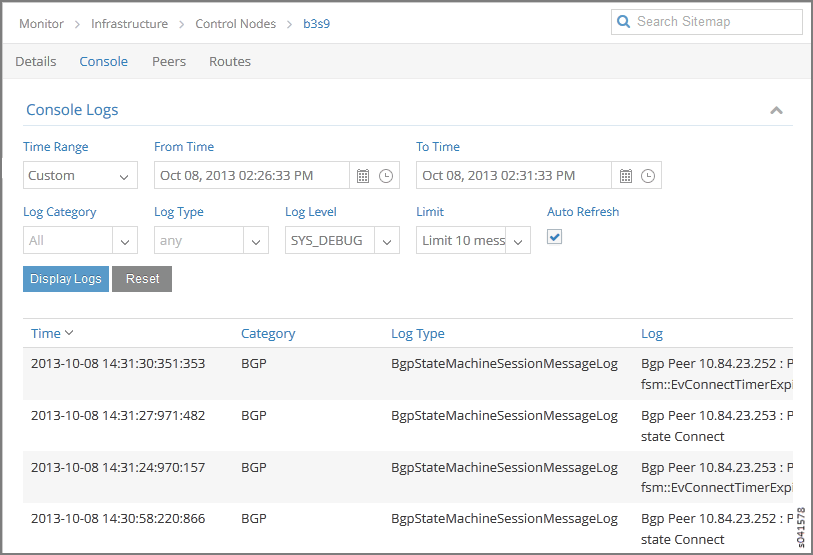Open the Routes tab

pyautogui.click(x=230, y=62)
